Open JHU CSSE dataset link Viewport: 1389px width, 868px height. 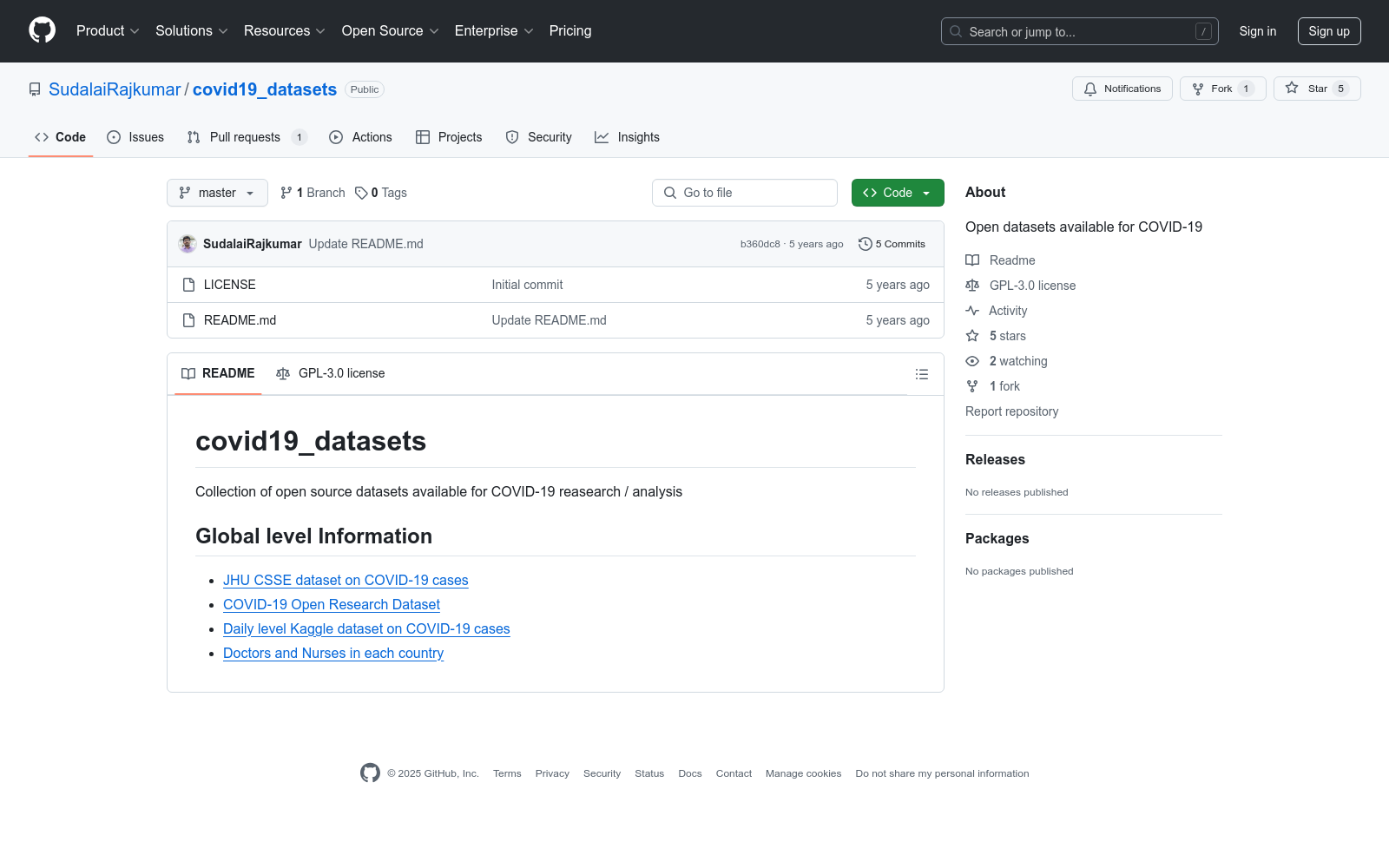(346, 580)
